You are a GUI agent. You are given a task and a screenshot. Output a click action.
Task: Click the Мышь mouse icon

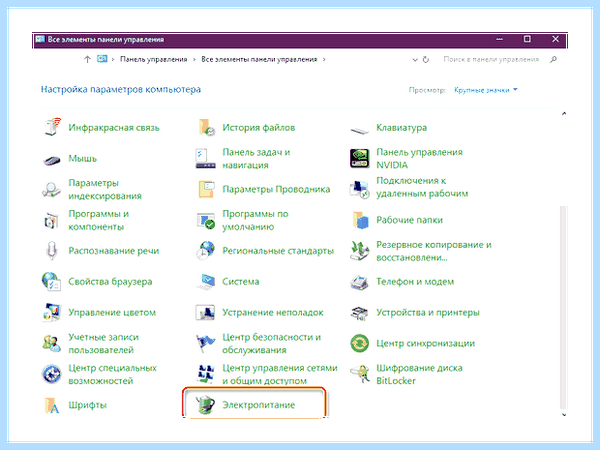[52, 160]
